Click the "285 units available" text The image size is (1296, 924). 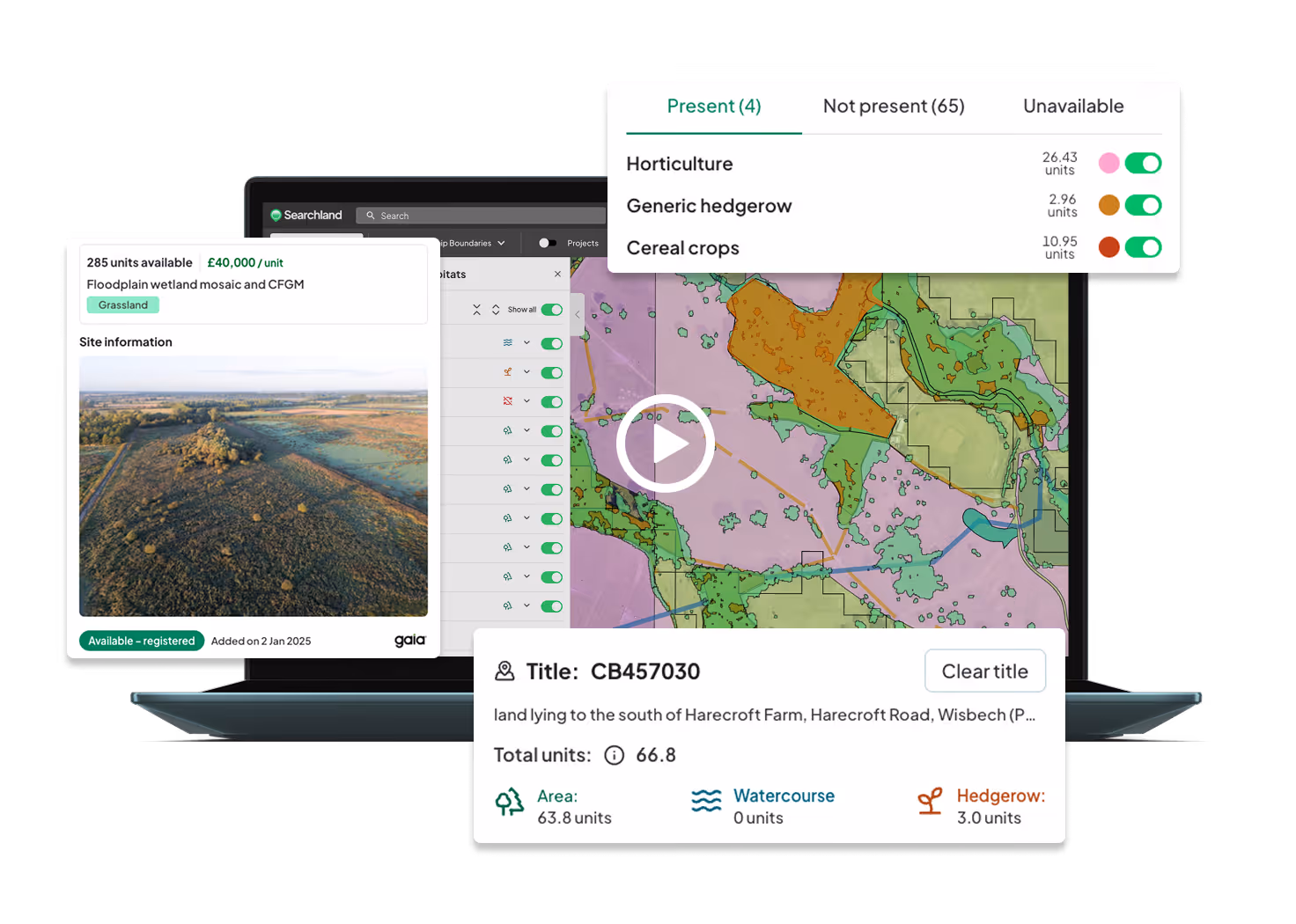tap(139, 262)
